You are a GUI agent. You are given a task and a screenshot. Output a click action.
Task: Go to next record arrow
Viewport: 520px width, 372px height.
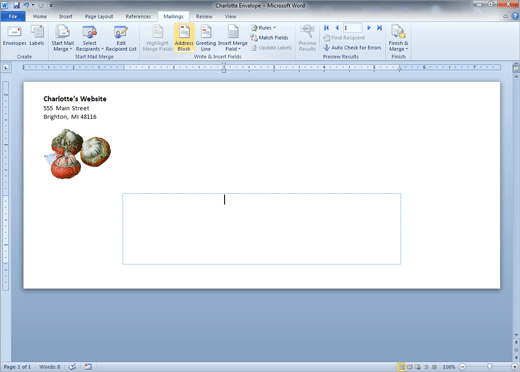tap(369, 28)
